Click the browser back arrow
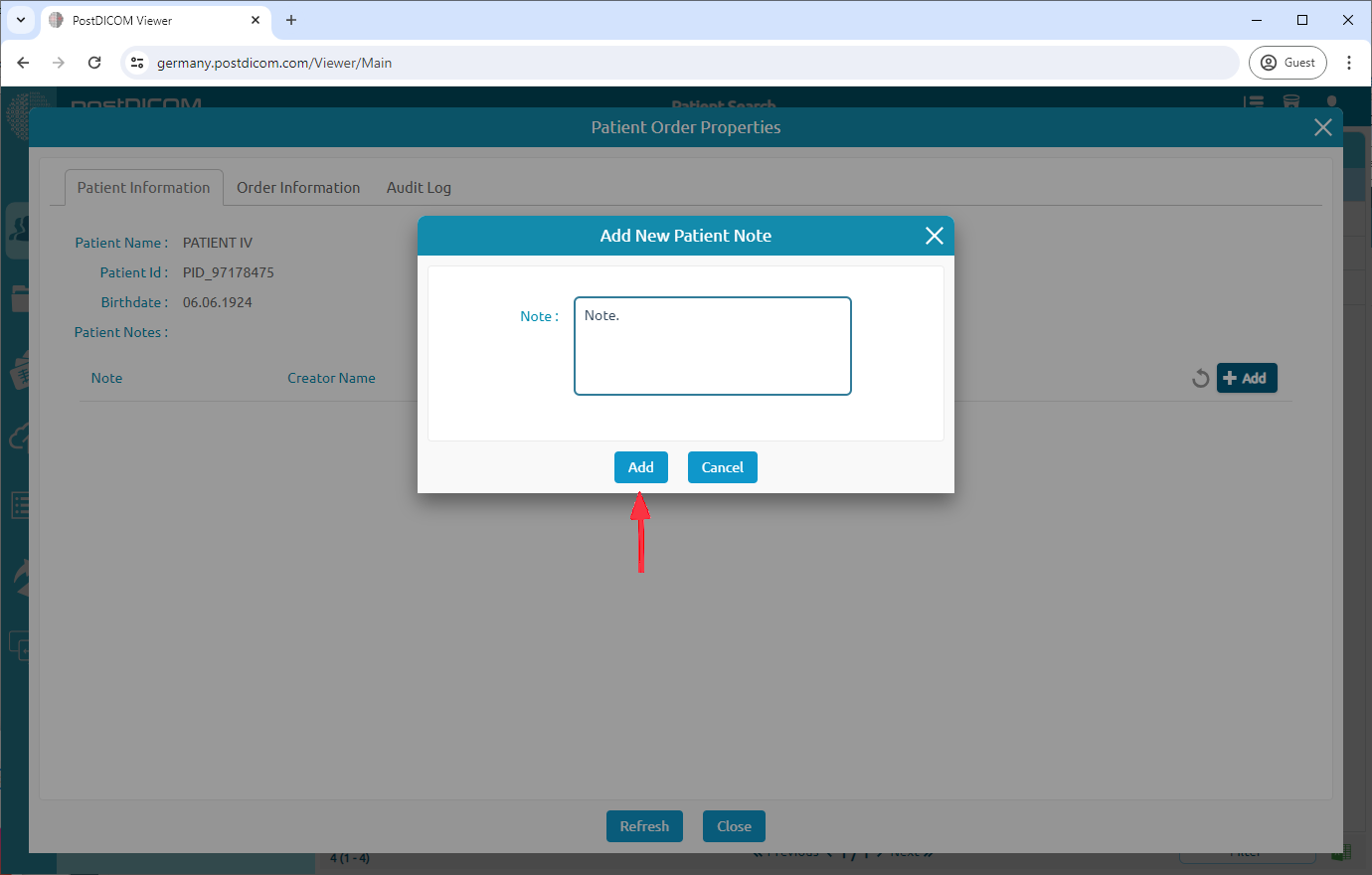 click(x=23, y=62)
